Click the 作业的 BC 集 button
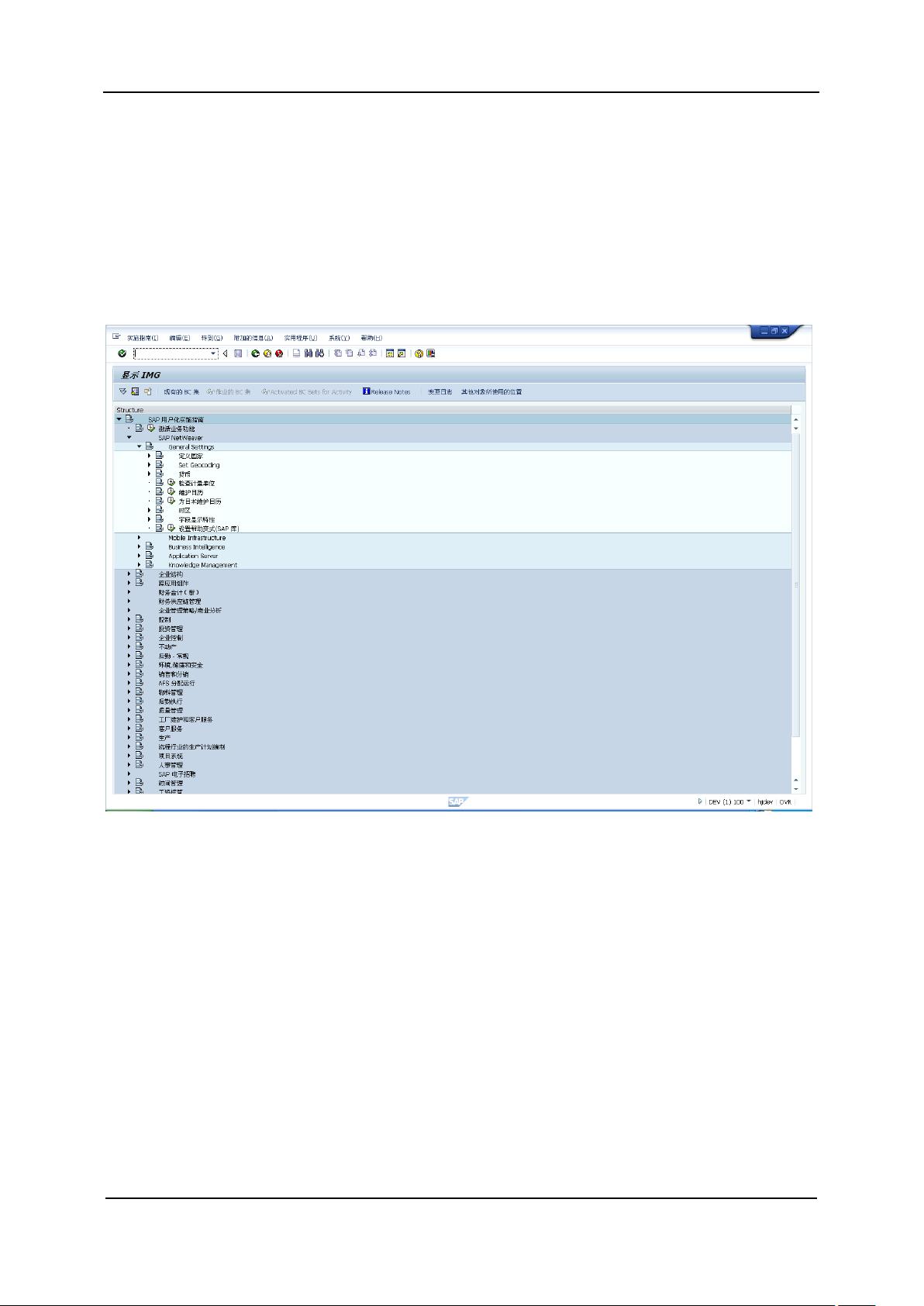The image size is (924, 1306). [x=229, y=391]
